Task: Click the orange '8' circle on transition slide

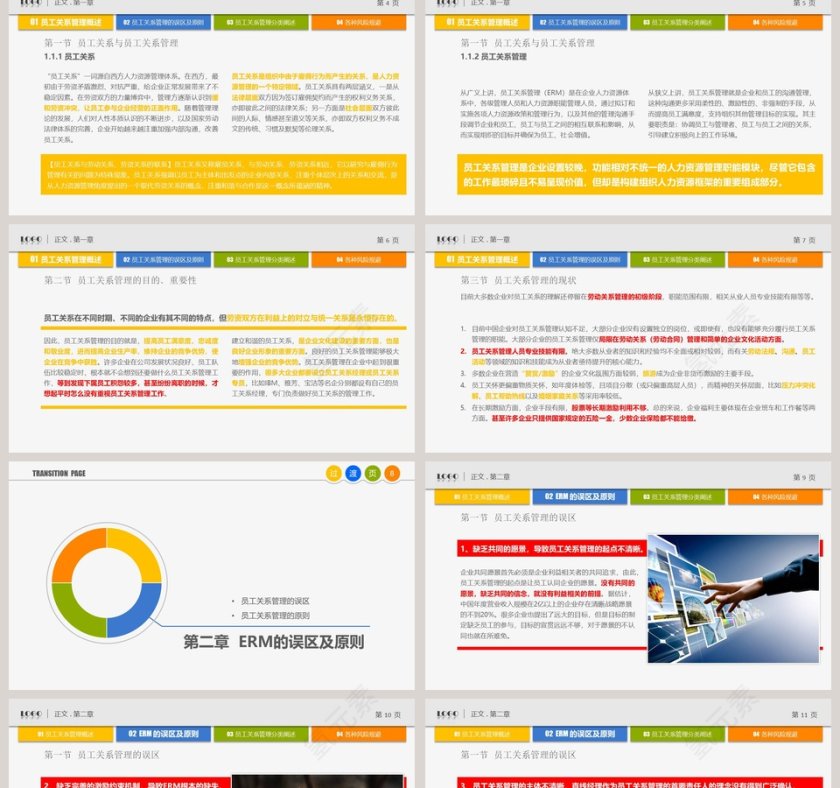Action: click(392, 474)
